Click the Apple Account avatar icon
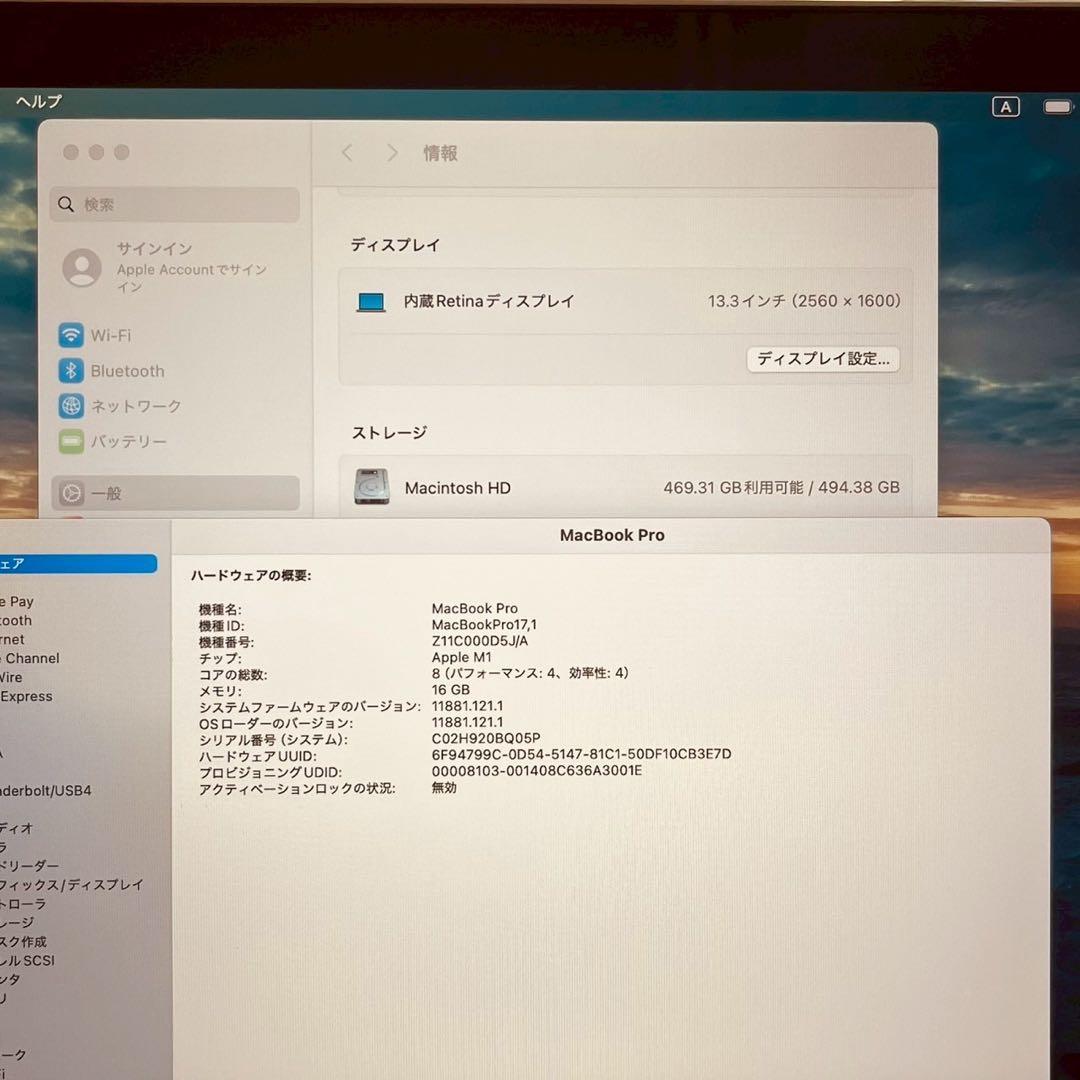The width and height of the screenshot is (1080, 1080). pos(81,267)
